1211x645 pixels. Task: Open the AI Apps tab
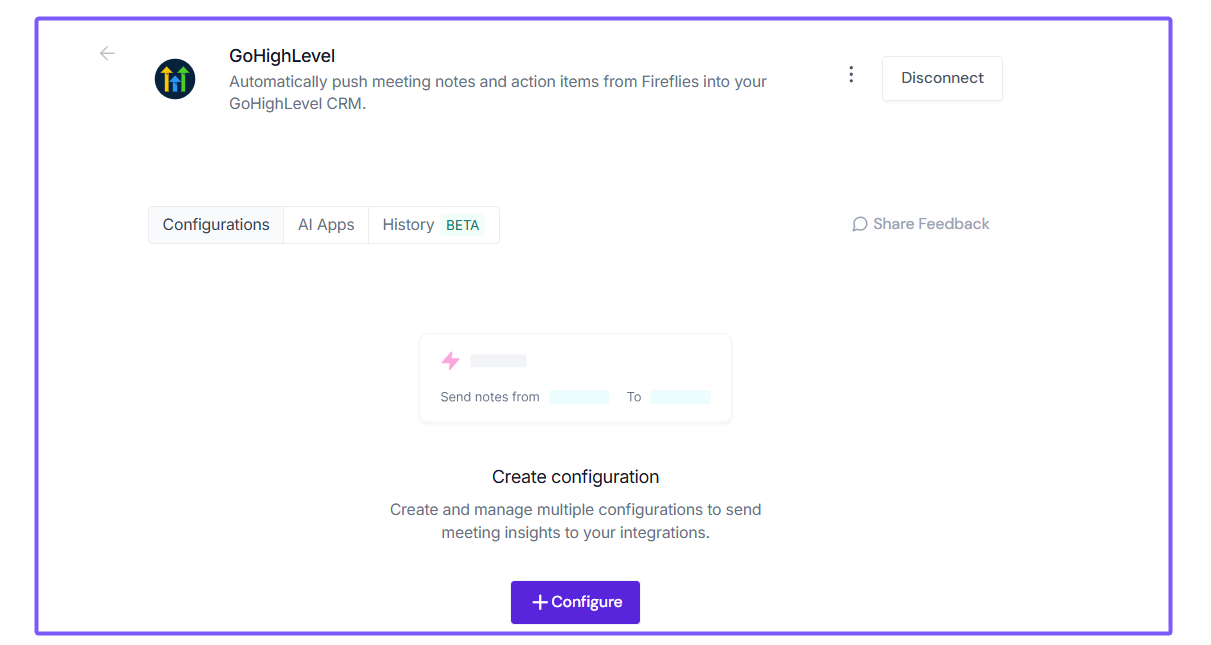point(326,225)
